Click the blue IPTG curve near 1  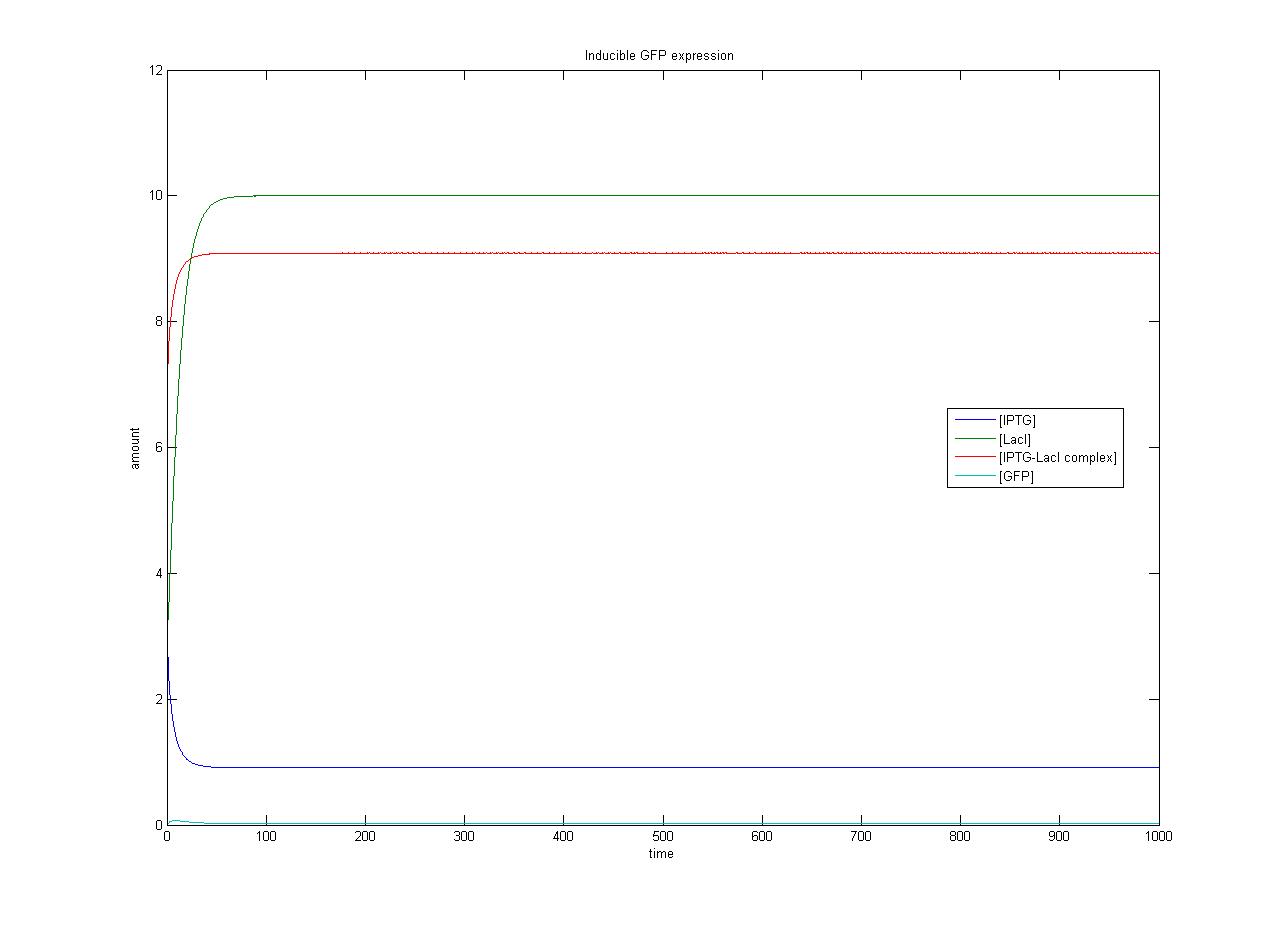pos(600,767)
